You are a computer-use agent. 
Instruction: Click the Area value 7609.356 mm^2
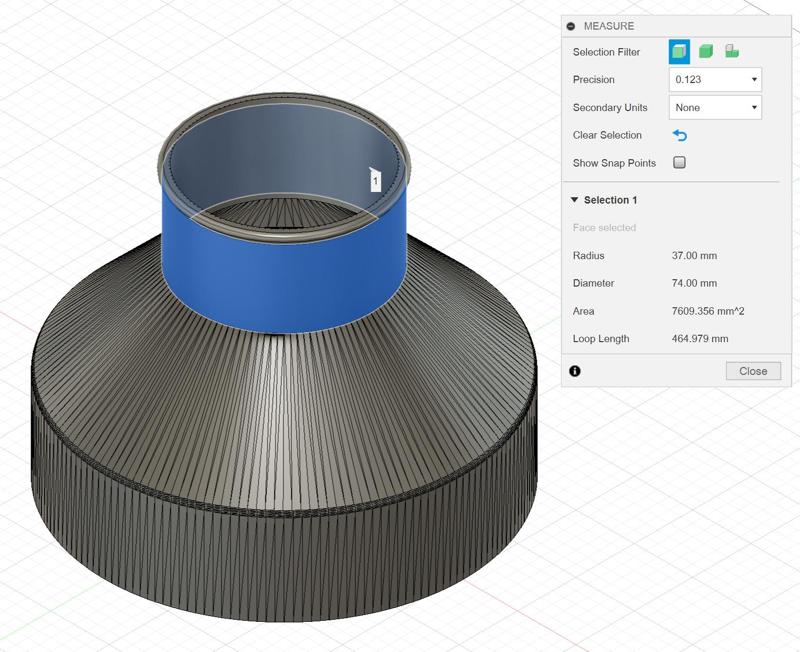click(708, 311)
